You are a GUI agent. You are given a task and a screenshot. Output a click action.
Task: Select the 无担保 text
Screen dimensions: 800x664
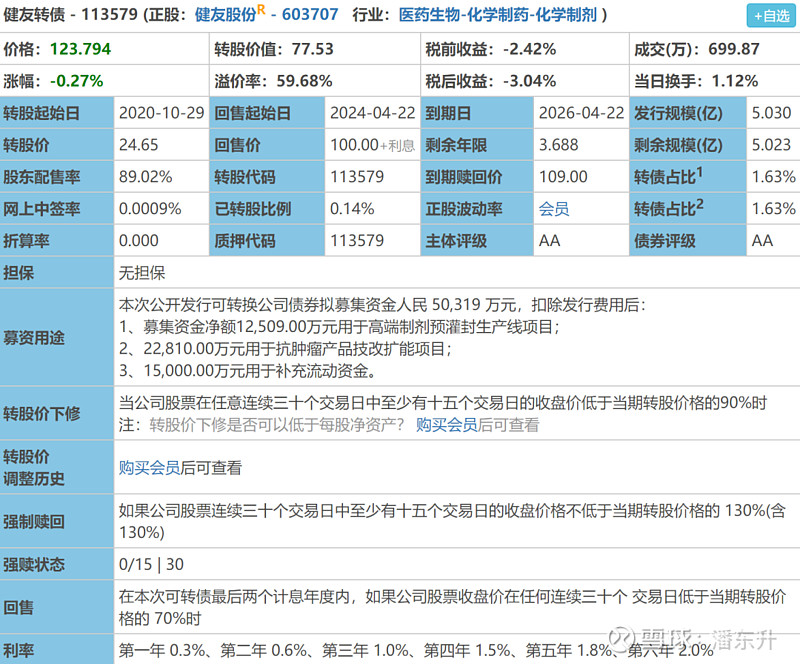142,273
